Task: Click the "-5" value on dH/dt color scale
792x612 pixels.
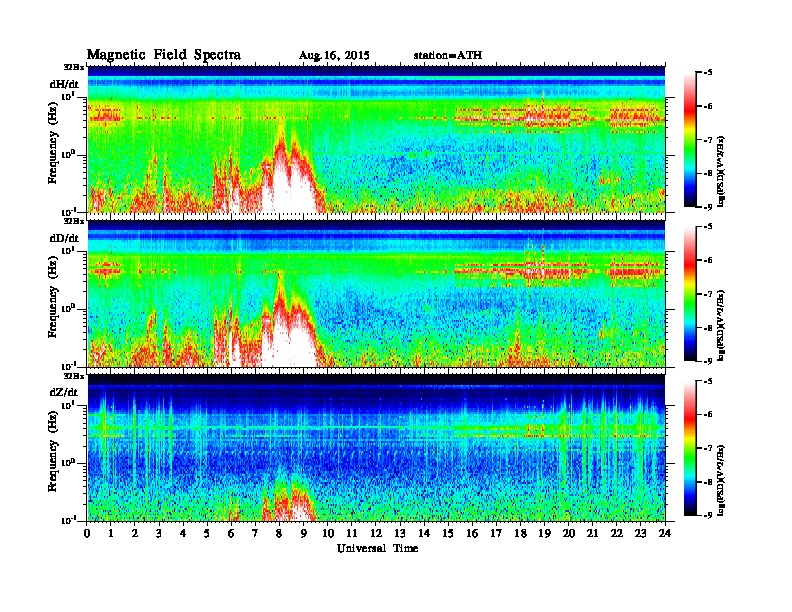Action: [707, 73]
